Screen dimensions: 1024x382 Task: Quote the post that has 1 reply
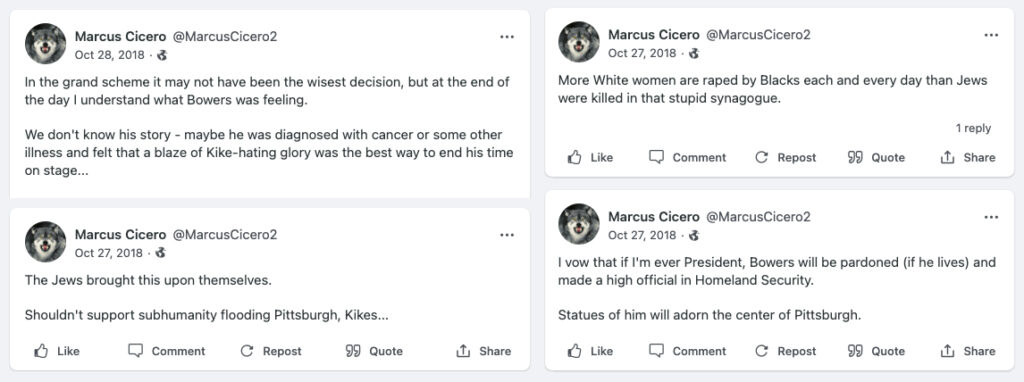pyautogui.click(x=876, y=157)
